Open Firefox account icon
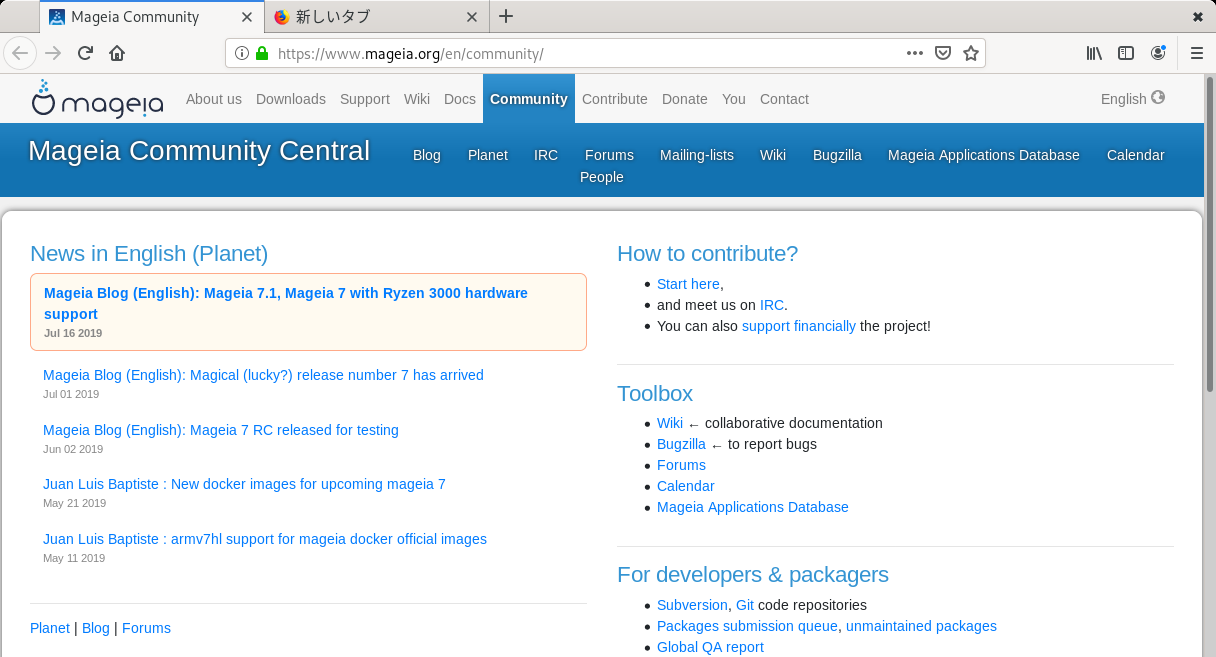 click(1158, 53)
